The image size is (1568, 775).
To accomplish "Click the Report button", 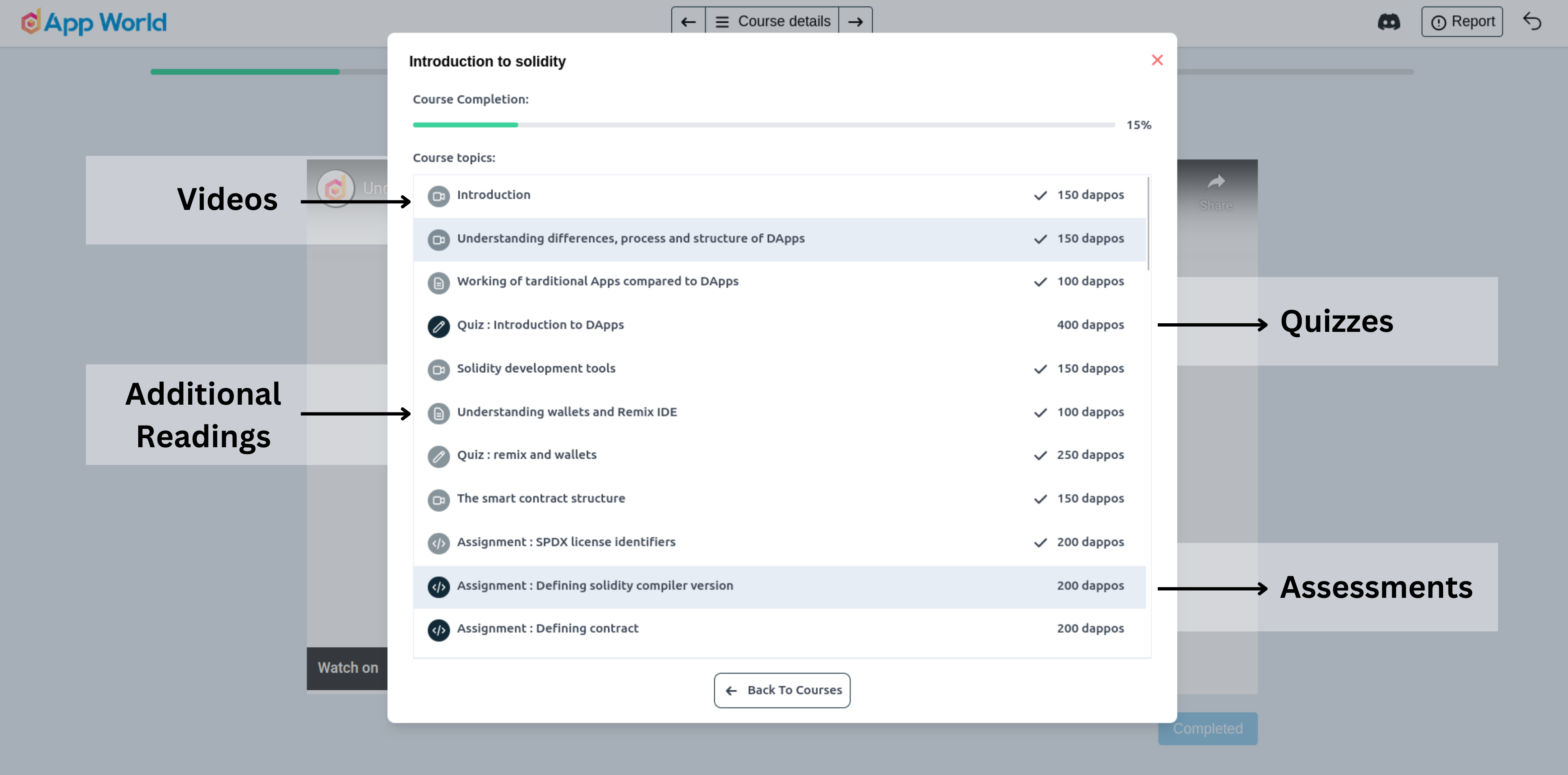I will (1462, 22).
